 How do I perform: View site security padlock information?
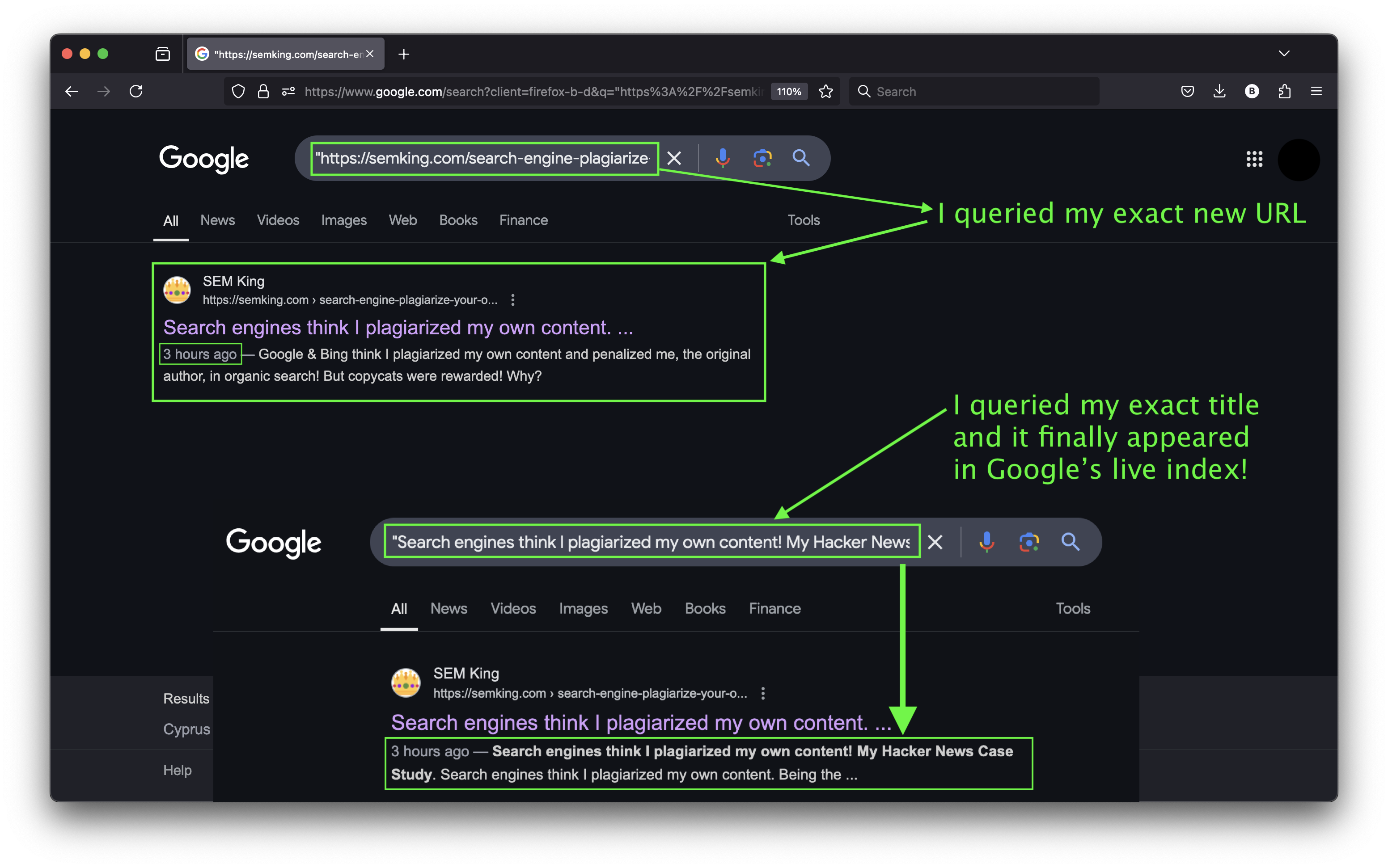[x=263, y=91]
